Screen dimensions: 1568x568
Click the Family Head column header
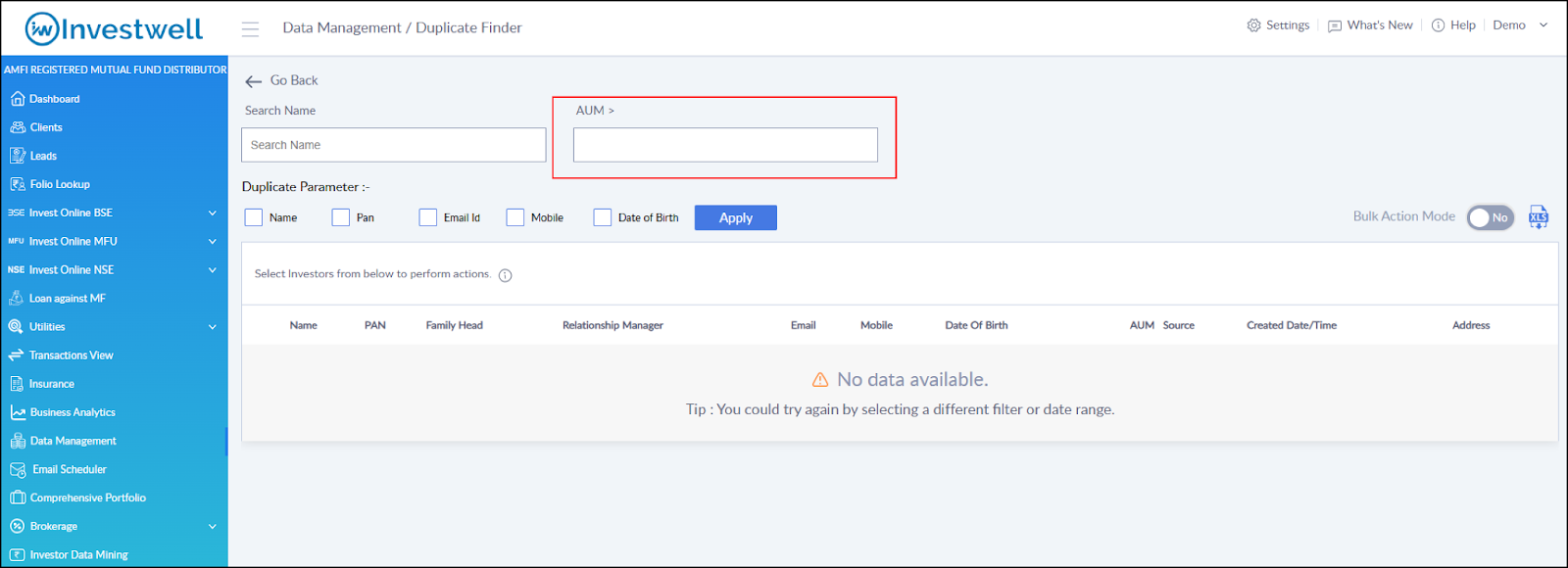pyautogui.click(x=455, y=325)
